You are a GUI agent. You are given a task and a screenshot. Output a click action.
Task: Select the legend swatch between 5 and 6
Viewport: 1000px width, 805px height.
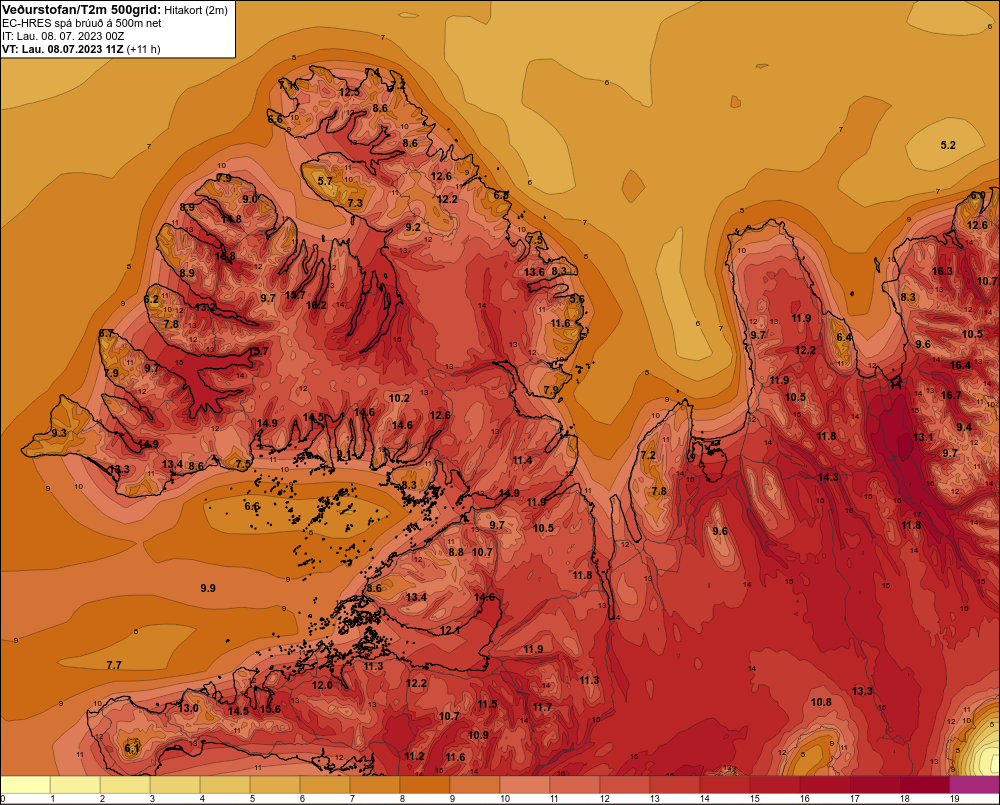pyautogui.click(x=275, y=785)
